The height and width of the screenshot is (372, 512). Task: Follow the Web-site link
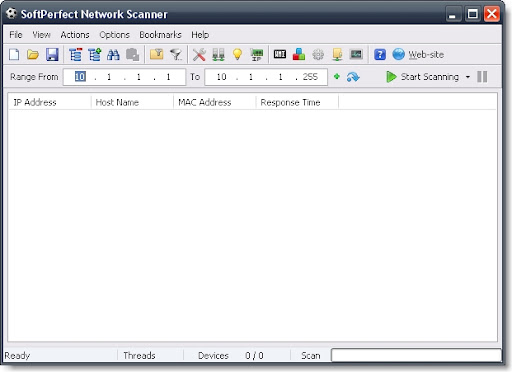tap(426, 55)
